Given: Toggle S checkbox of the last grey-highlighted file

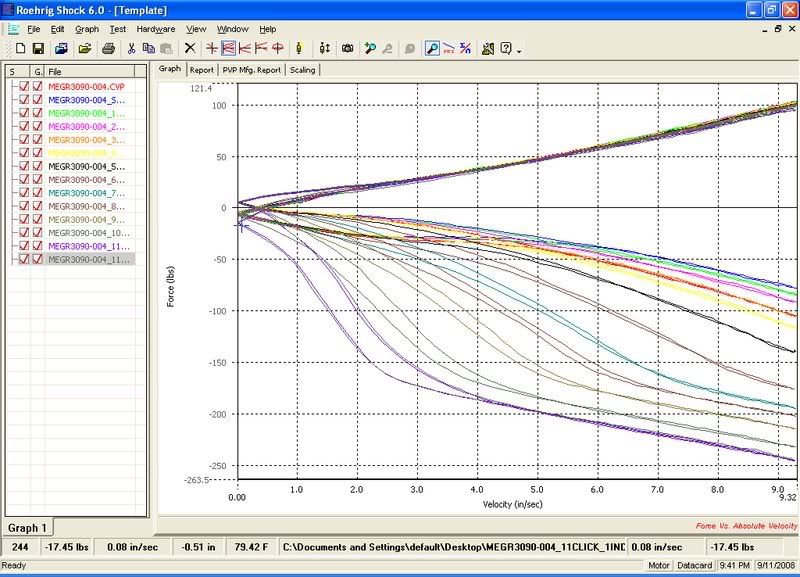Looking at the screenshot, I should (x=24, y=259).
